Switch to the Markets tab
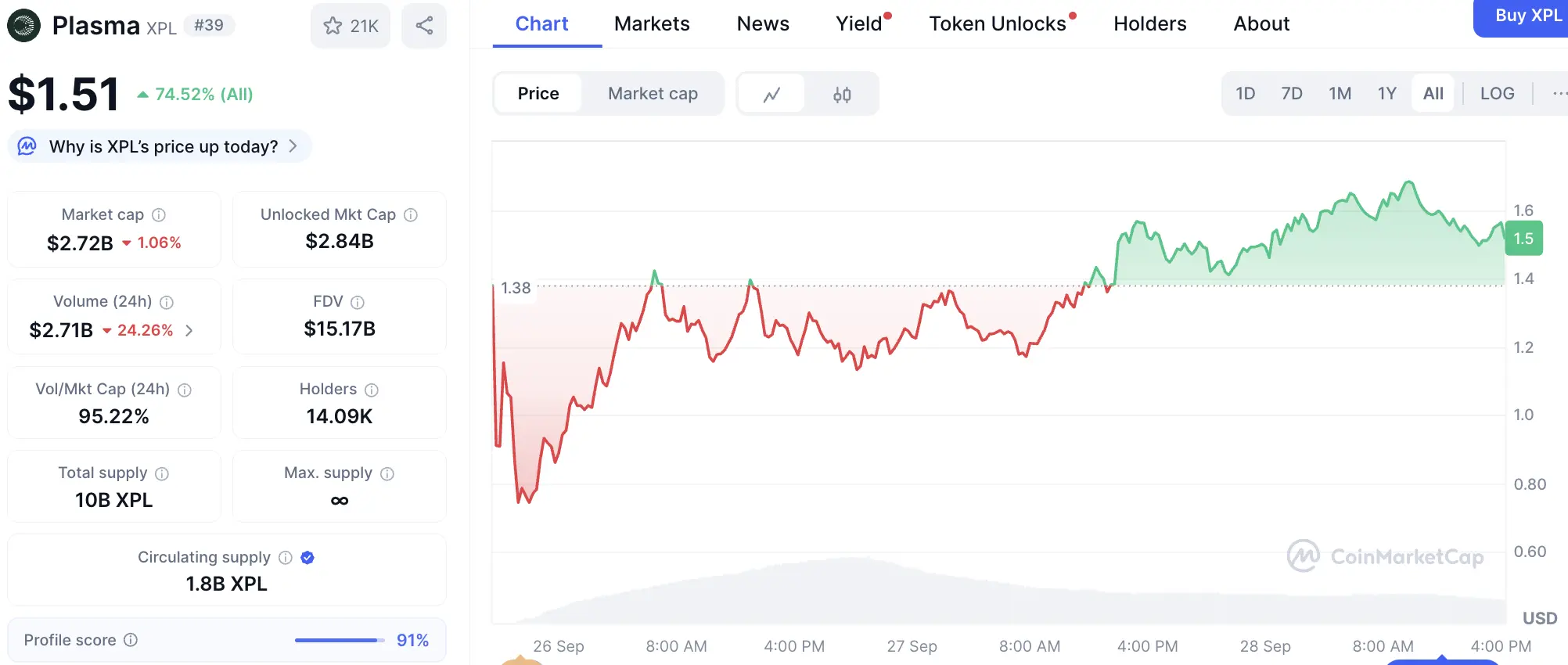Image resolution: width=1568 pixels, height=665 pixels. click(x=652, y=24)
